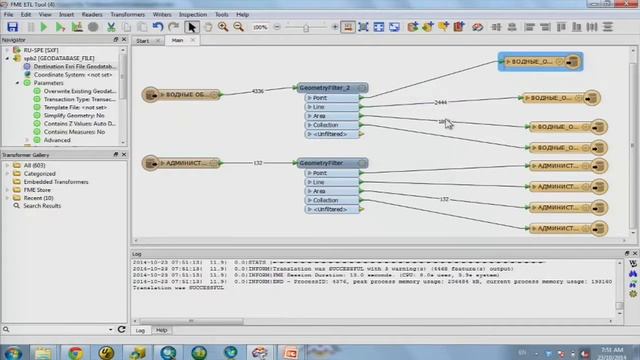Click the Add Transformer toolbar icon
Screen dimensions: 640x360
(x=443, y=27)
